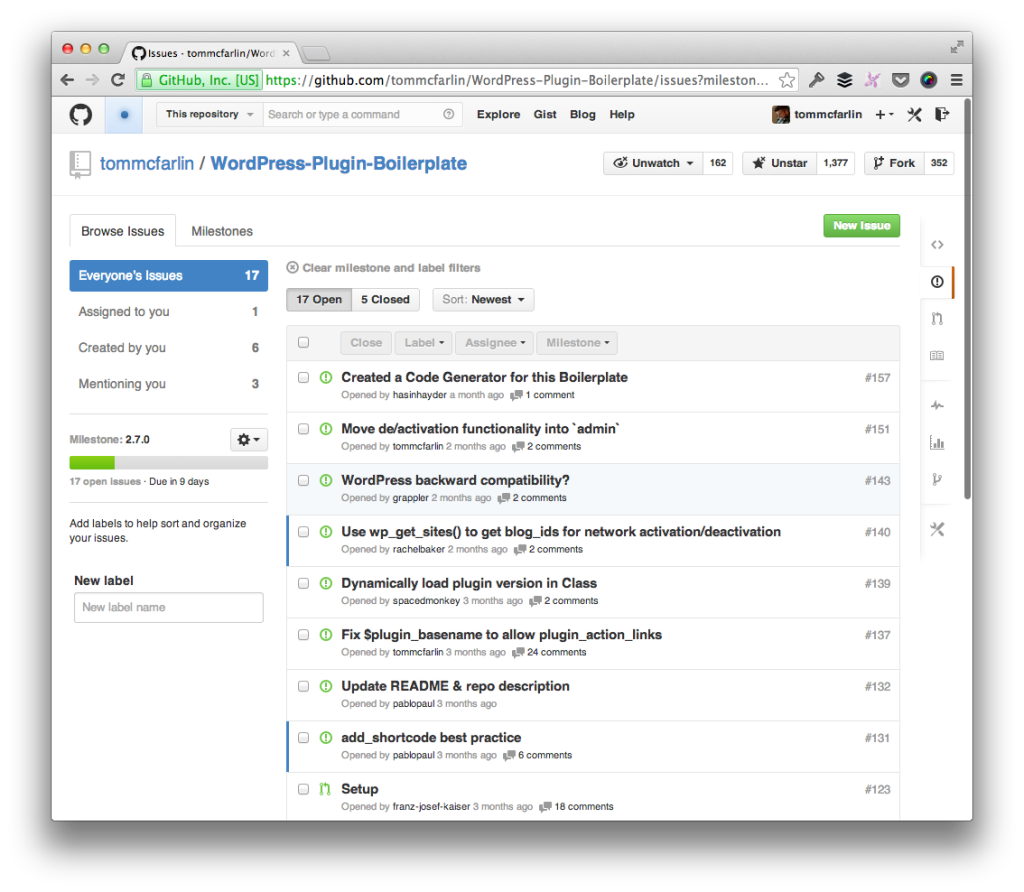Screen dimensions: 1024x892
Task: Open the pulse activity sidebar icon
Action: [937, 406]
